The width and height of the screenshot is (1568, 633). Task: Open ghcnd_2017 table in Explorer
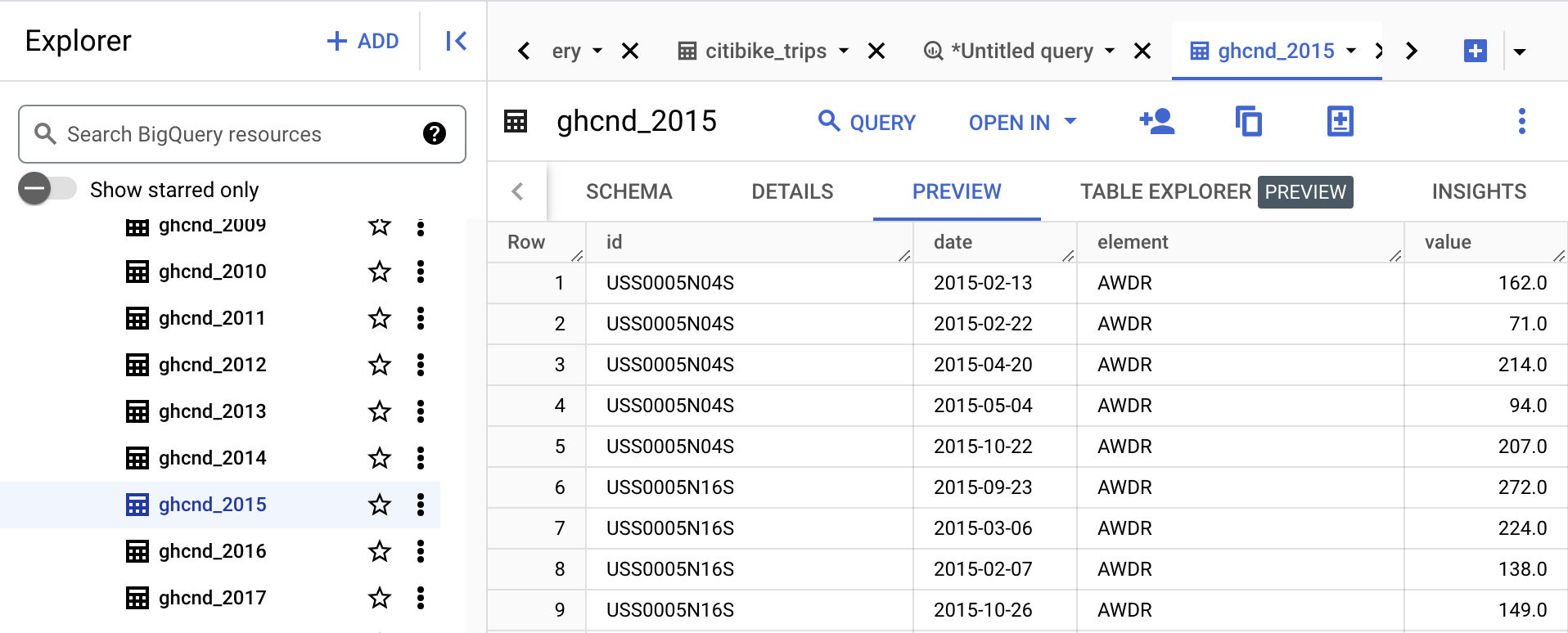tap(213, 598)
